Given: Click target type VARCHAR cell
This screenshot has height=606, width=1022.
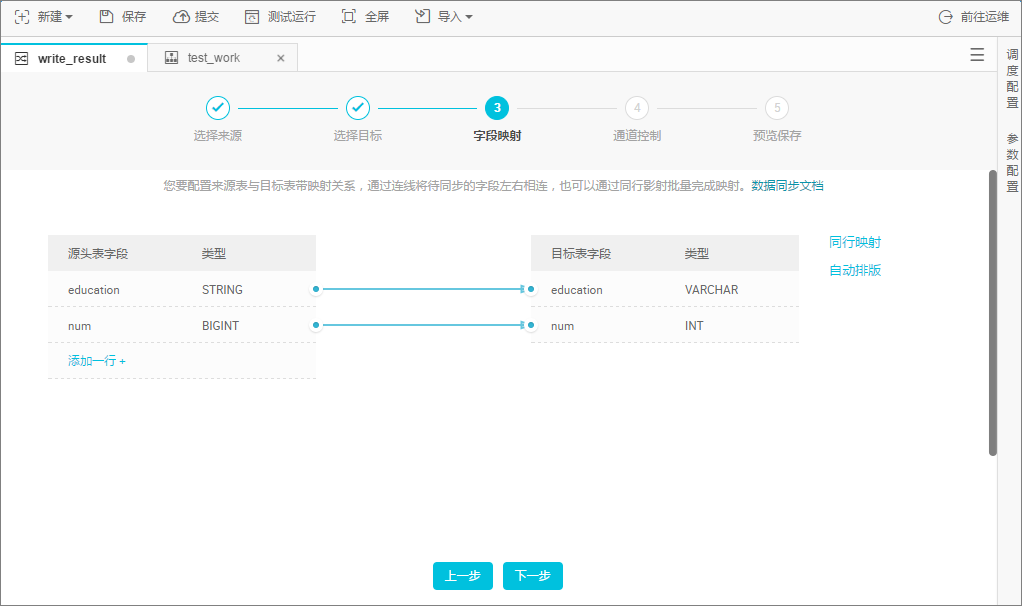Looking at the screenshot, I should pyautogui.click(x=712, y=290).
